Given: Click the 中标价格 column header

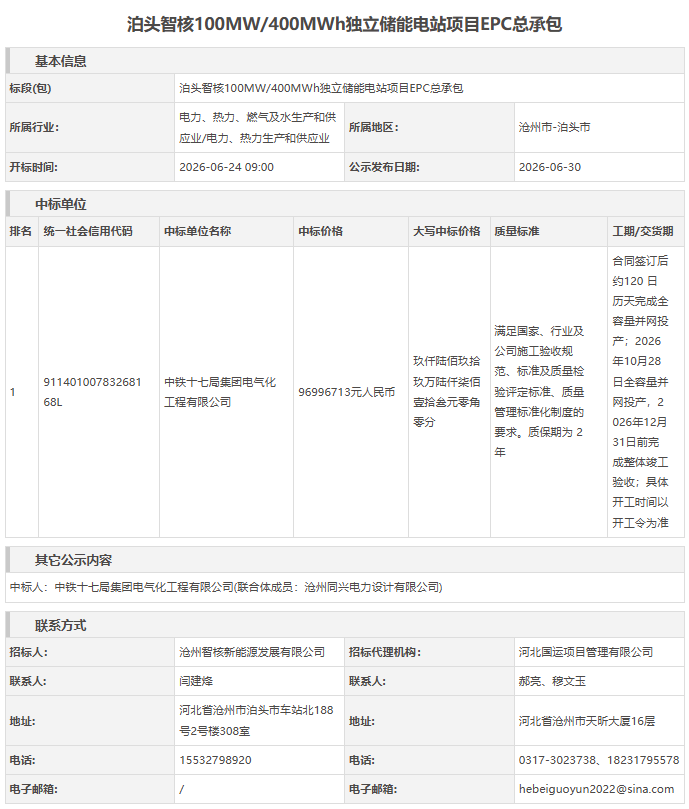Looking at the screenshot, I should [321, 231].
